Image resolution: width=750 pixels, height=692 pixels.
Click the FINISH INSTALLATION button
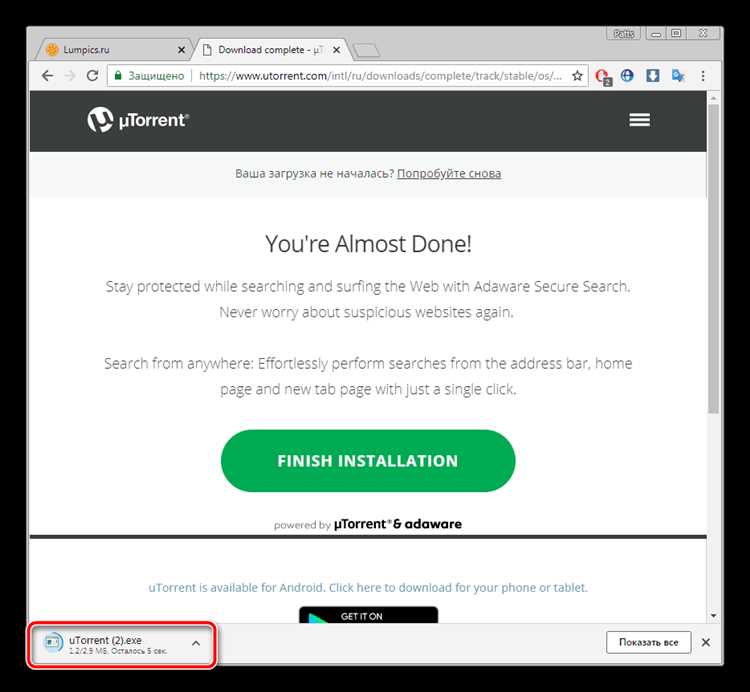[x=368, y=461]
